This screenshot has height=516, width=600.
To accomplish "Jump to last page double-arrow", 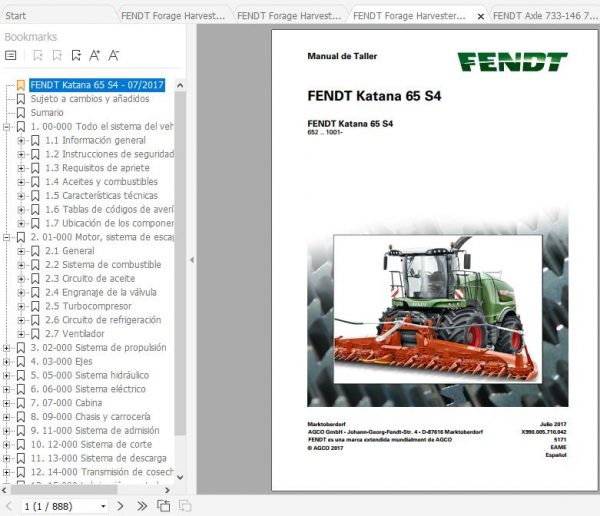I will click(x=142, y=506).
